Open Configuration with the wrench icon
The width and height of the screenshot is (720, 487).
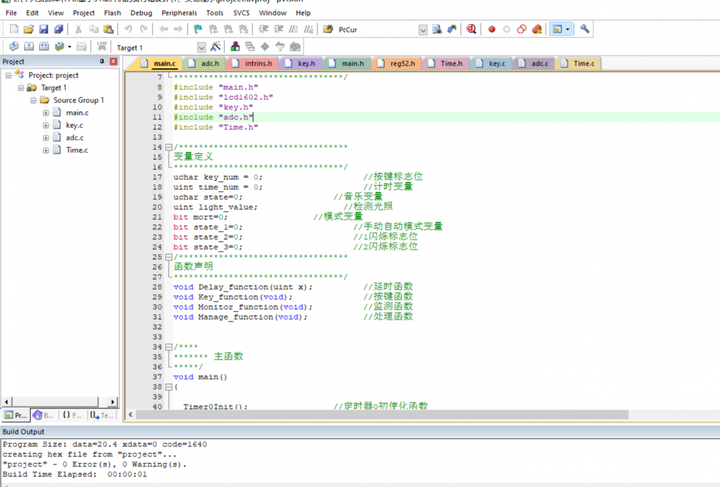pyautogui.click(x=585, y=29)
